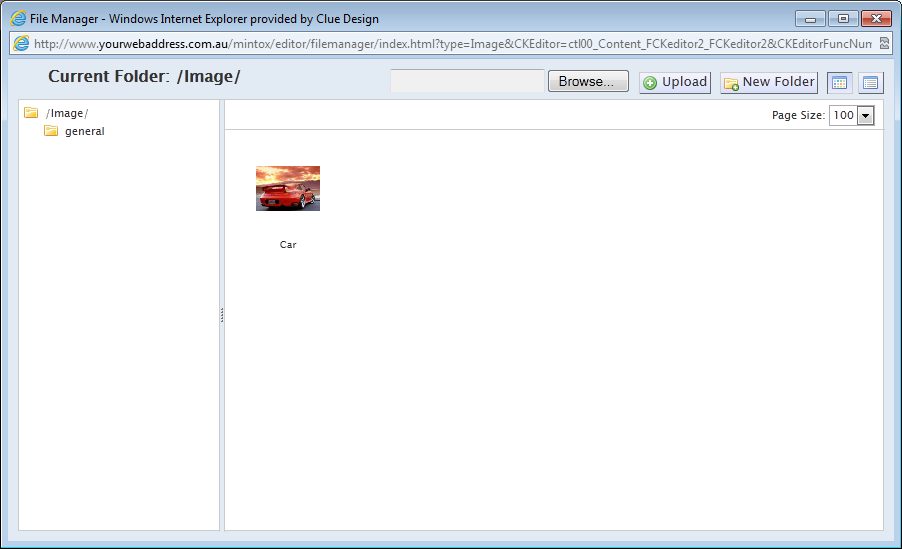
Task: Click the Car file name label
Action: 288,244
